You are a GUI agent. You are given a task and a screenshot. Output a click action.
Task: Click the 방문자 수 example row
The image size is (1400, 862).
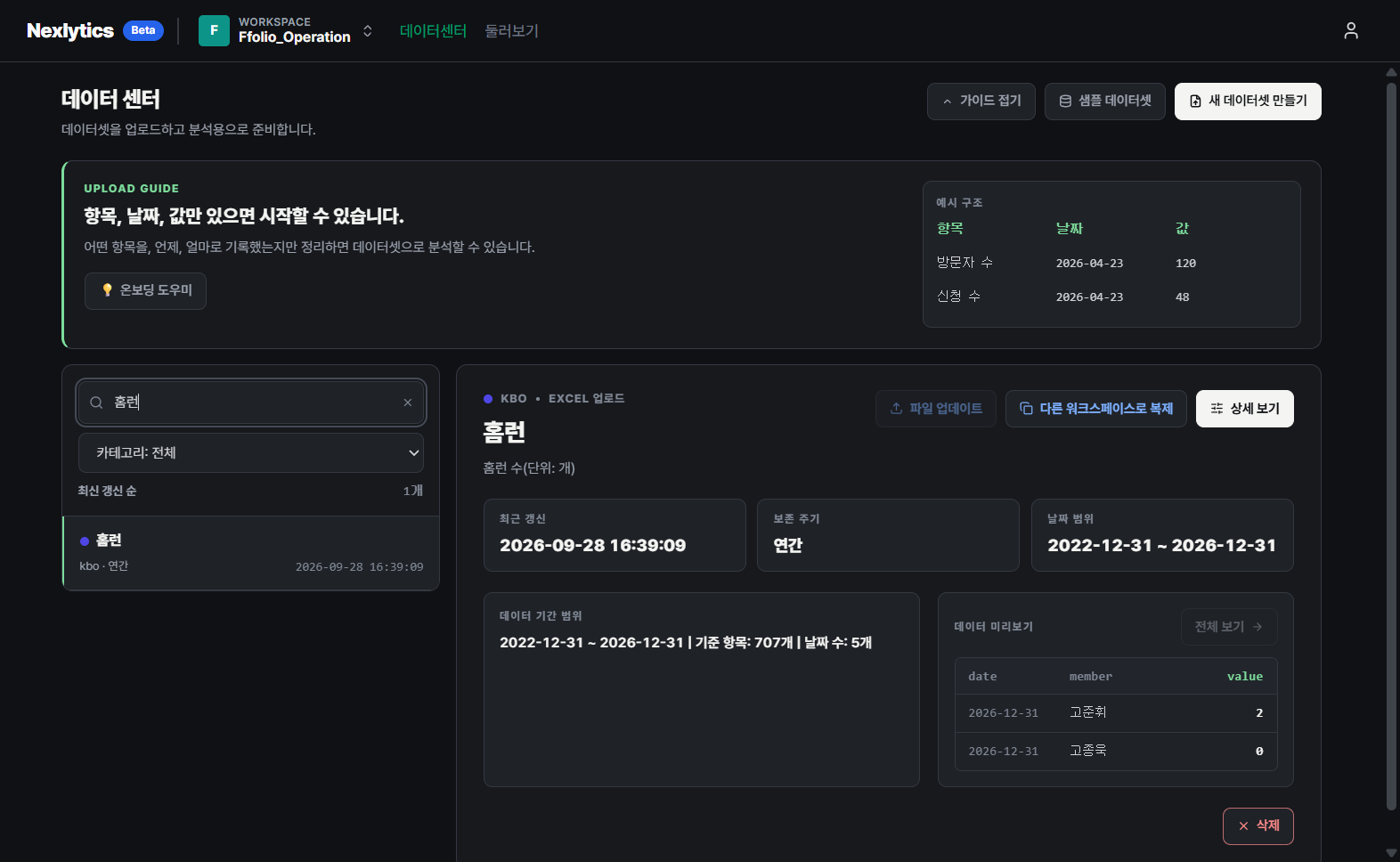pyautogui.click(x=1111, y=263)
